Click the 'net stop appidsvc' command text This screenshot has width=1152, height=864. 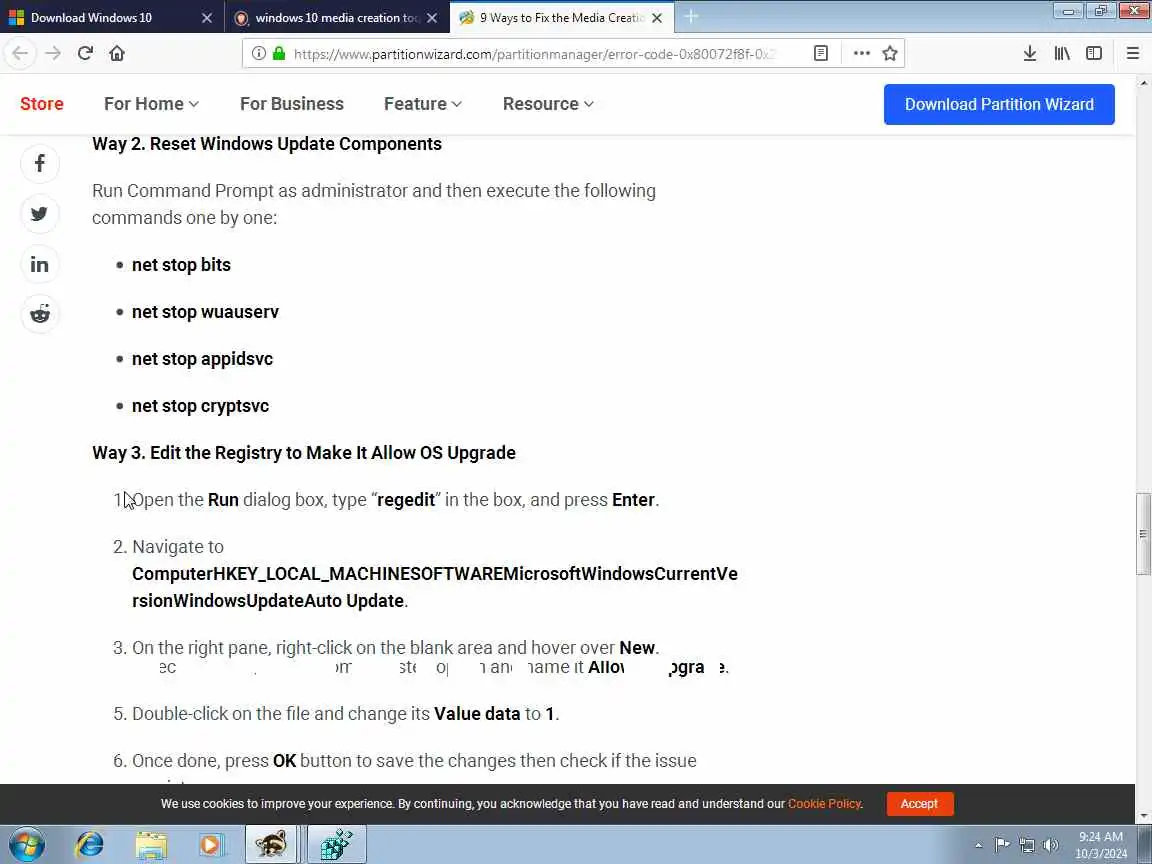[x=203, y=359]
